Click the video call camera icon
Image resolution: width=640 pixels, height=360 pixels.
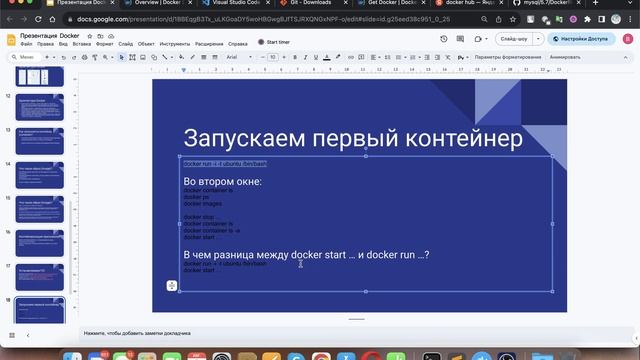tap(478, 39)
